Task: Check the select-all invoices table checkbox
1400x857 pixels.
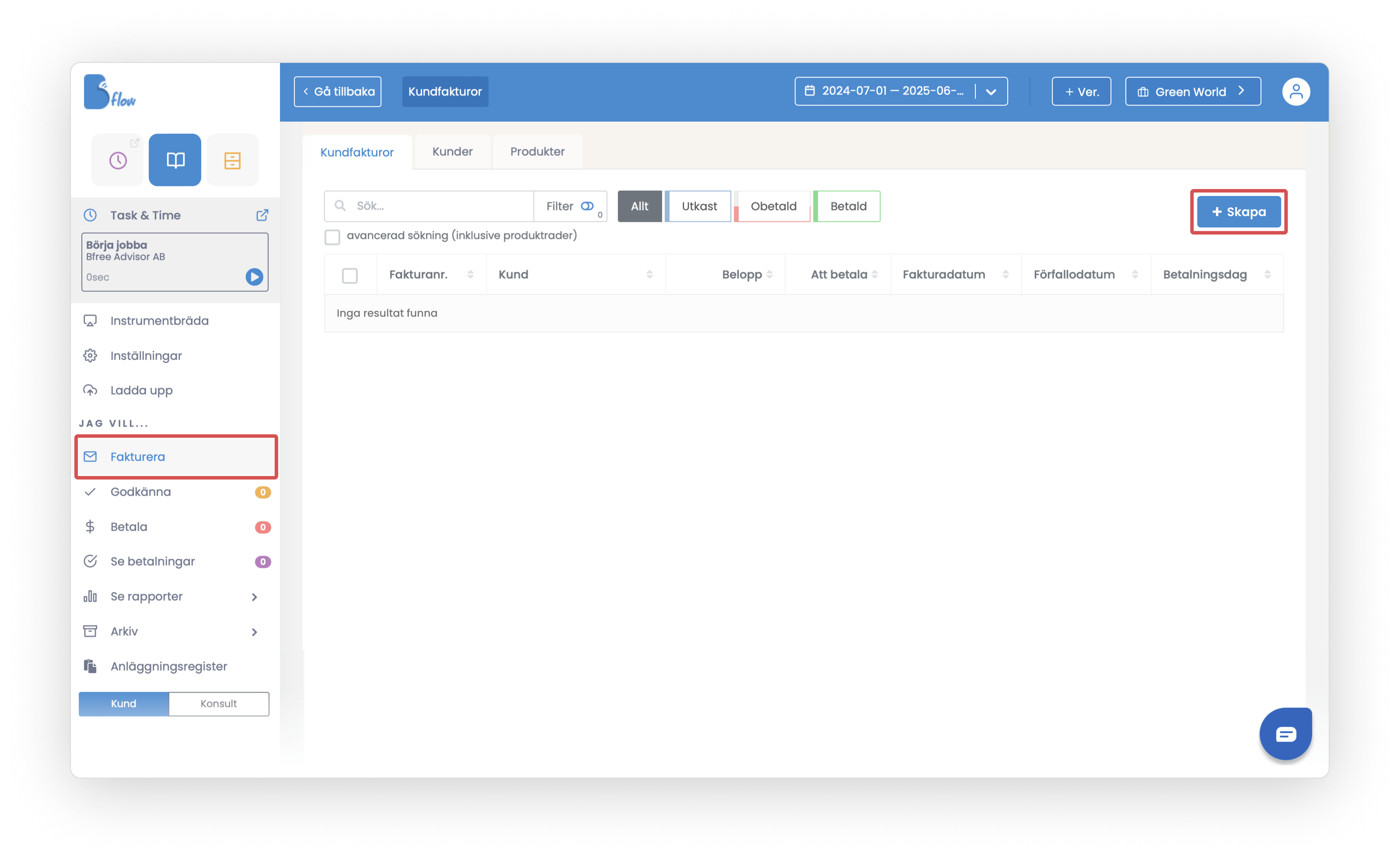Action: pos(350,276)
